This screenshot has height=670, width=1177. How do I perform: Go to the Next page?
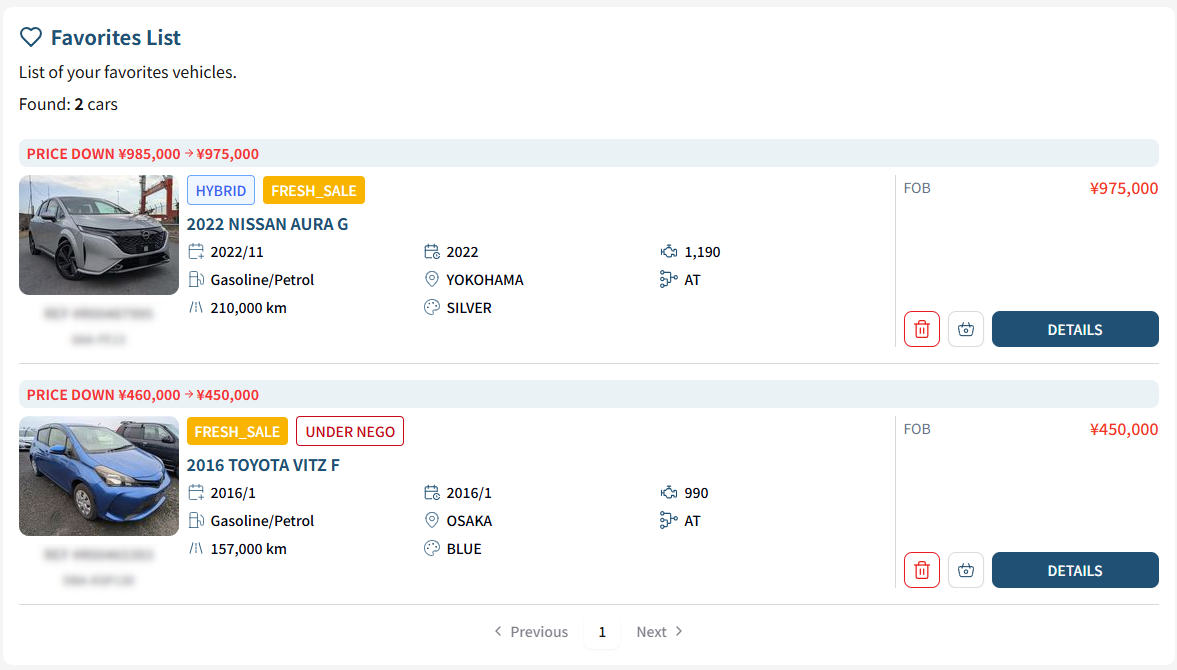659,631
